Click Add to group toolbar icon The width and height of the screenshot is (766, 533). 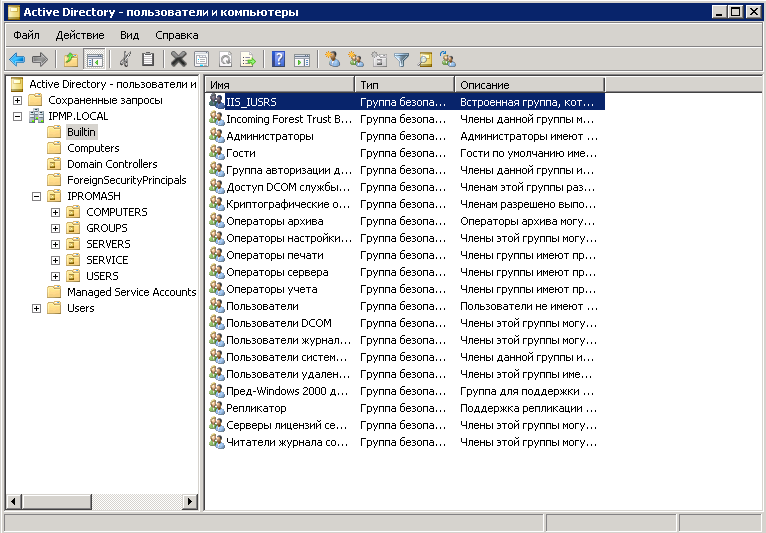click(x=448, y=60)
